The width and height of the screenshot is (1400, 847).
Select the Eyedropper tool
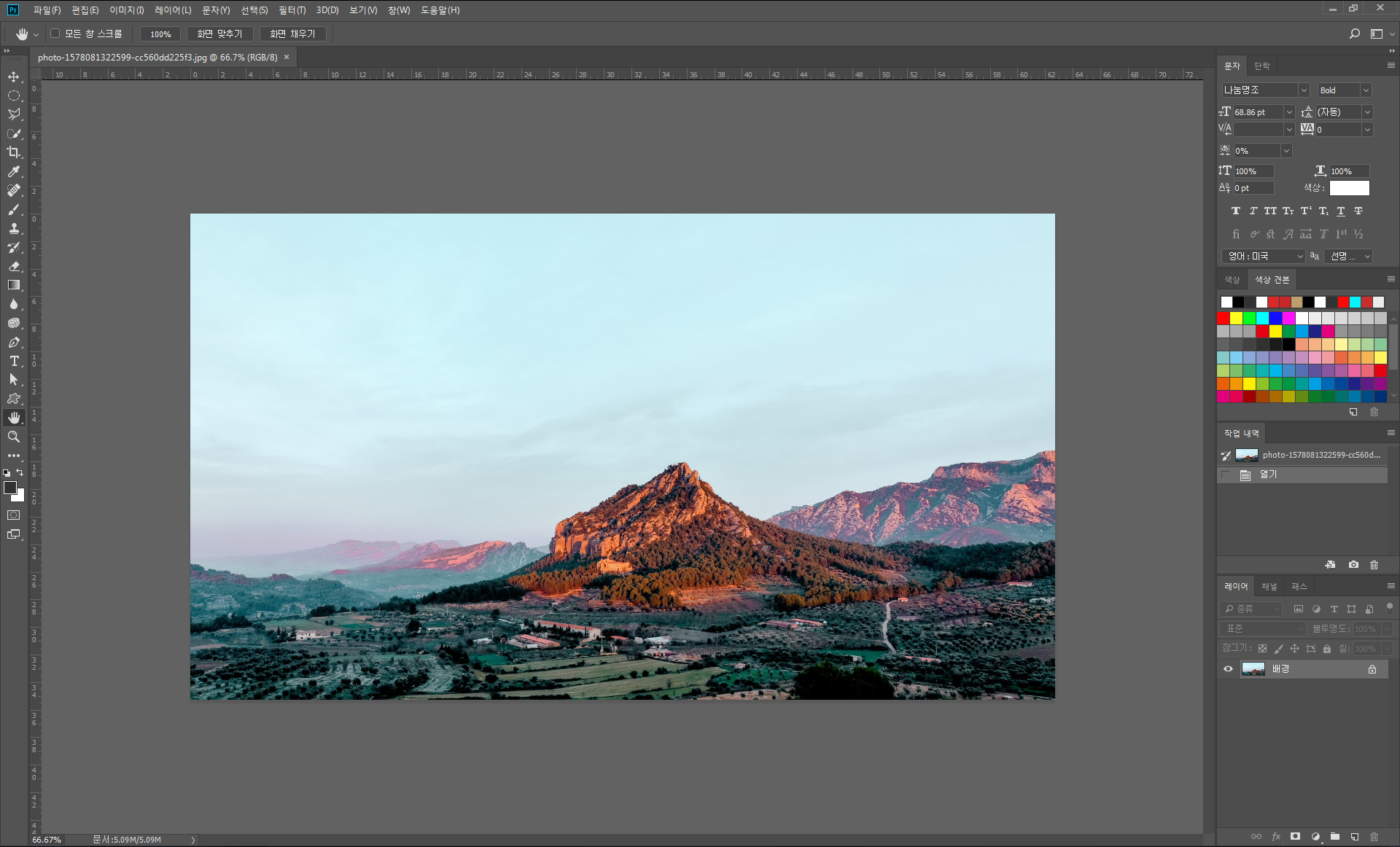[x=14, y=171]
